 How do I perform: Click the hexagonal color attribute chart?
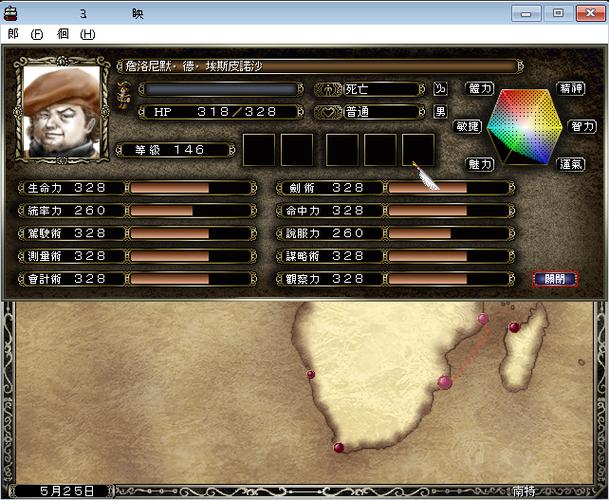click(524, 127)
